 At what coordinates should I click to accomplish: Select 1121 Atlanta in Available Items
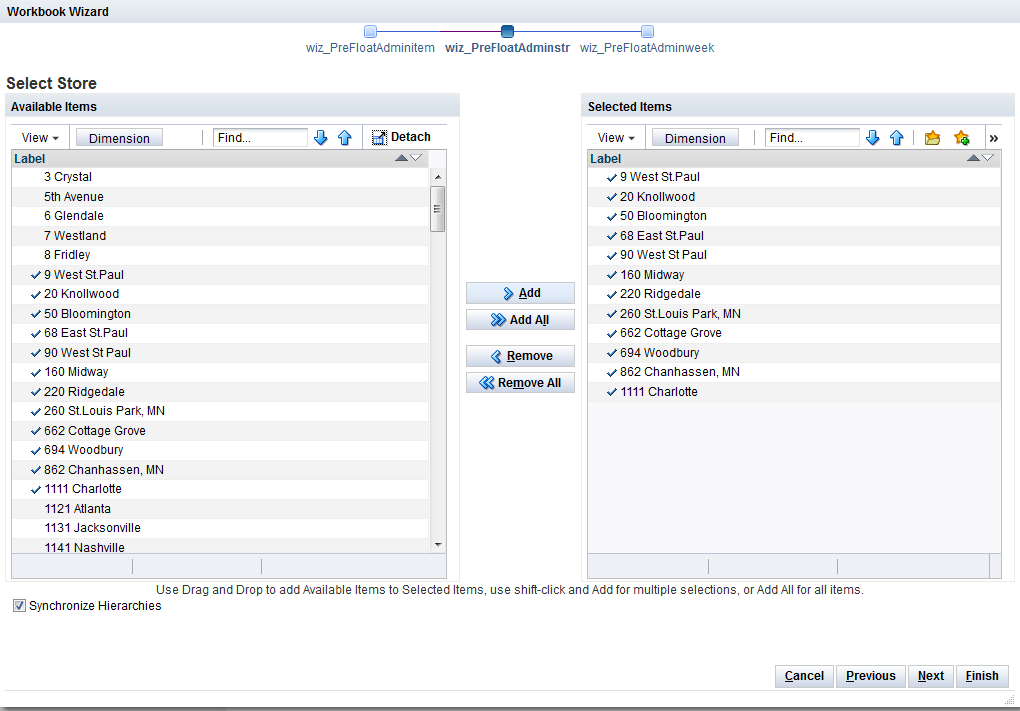tap(220, 509)
